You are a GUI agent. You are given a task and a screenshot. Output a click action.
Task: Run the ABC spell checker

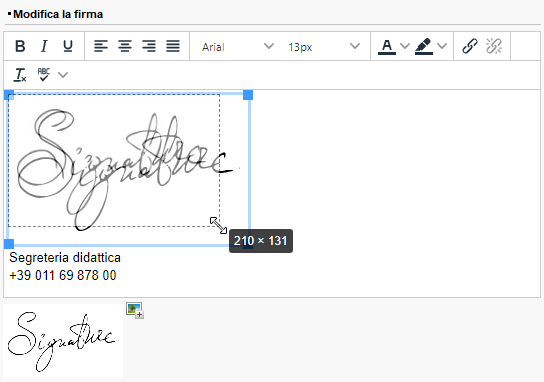[44, 75]
